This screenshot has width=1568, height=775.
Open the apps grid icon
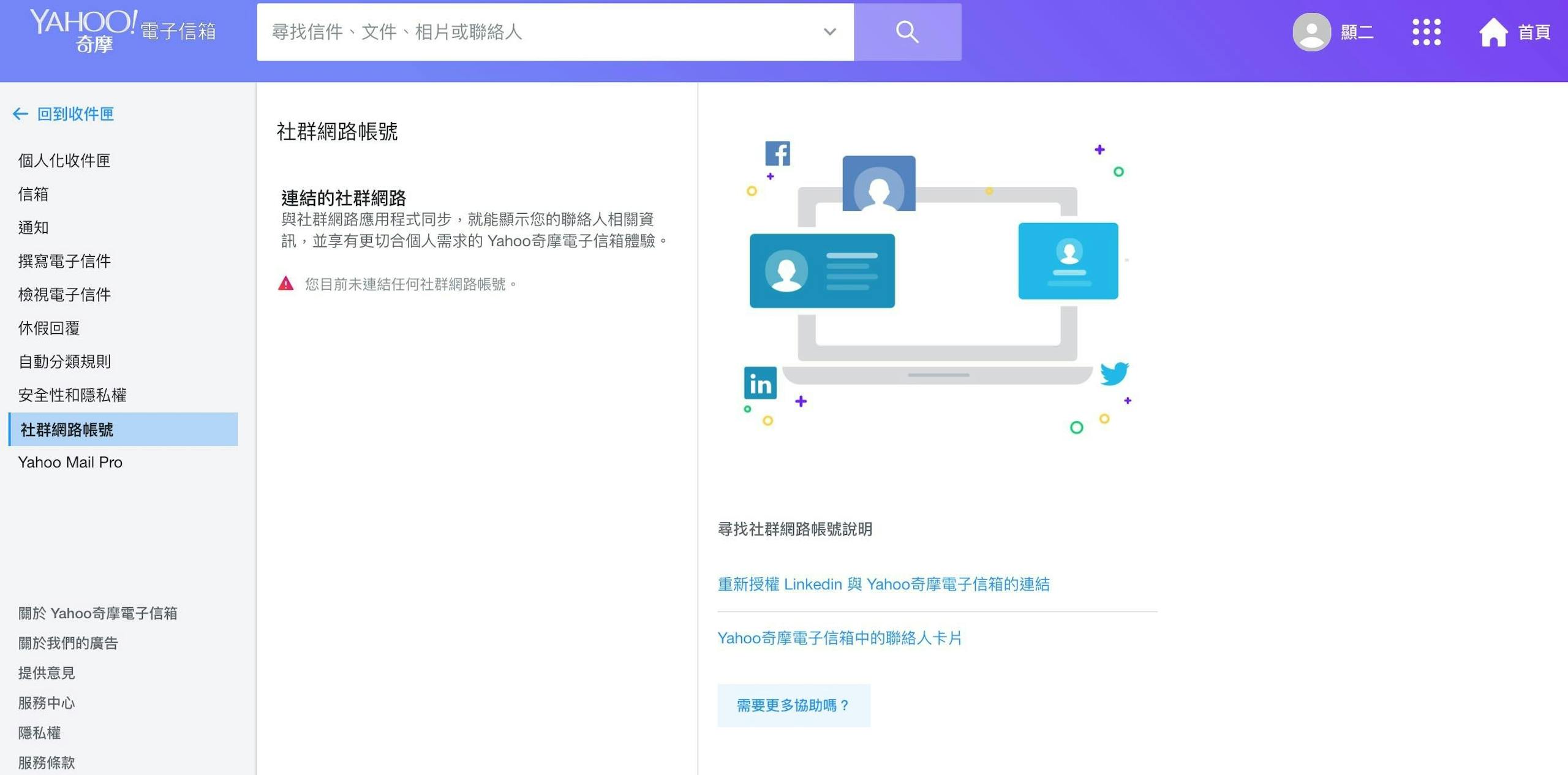coord(1426,32)
